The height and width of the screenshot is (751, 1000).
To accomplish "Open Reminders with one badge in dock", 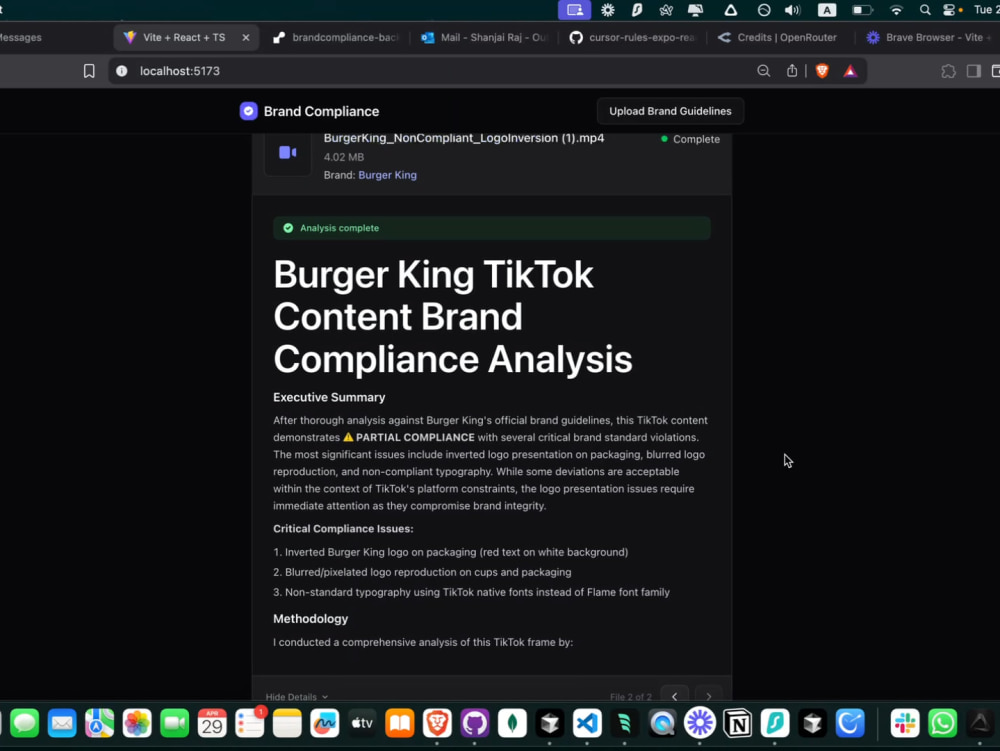I will (x=249, y=723).
